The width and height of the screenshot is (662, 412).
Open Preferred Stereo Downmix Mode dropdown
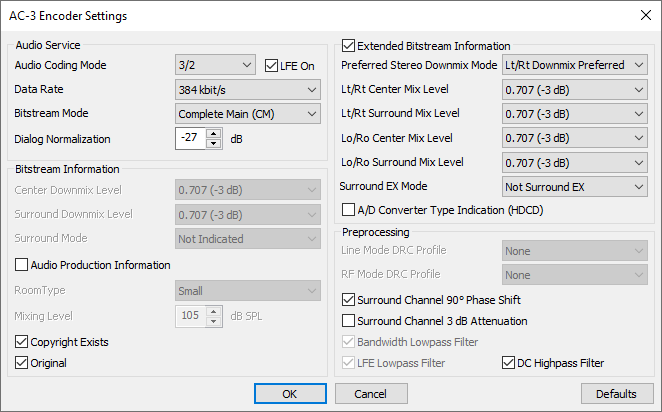tap(575, 65)
